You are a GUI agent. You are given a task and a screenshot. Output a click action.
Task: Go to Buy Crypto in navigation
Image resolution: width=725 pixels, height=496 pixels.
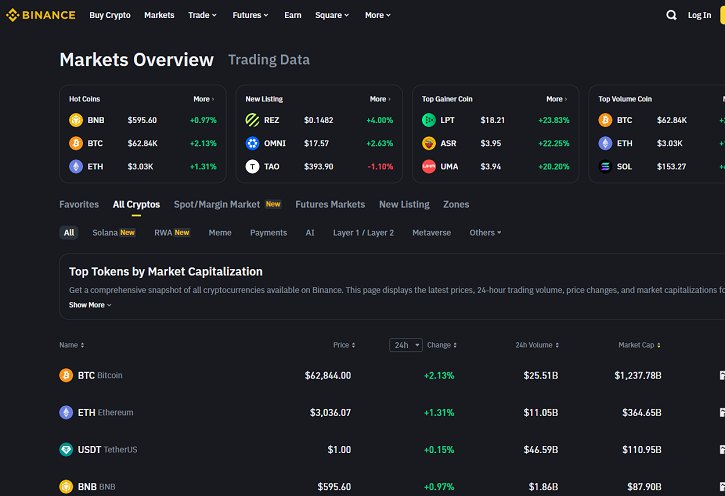coord(110,15)
